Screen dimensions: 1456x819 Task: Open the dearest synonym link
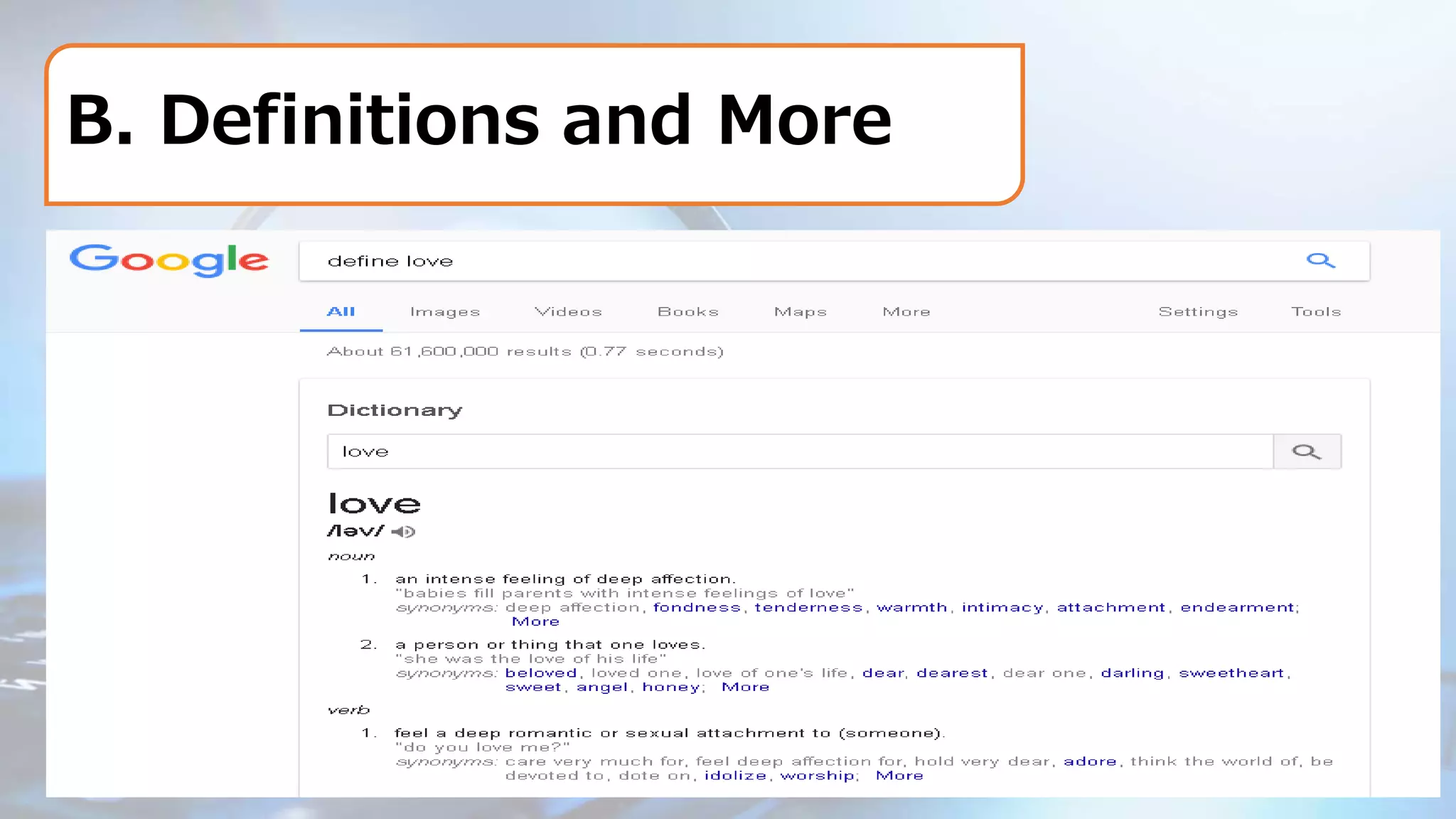tap(953, 673)
